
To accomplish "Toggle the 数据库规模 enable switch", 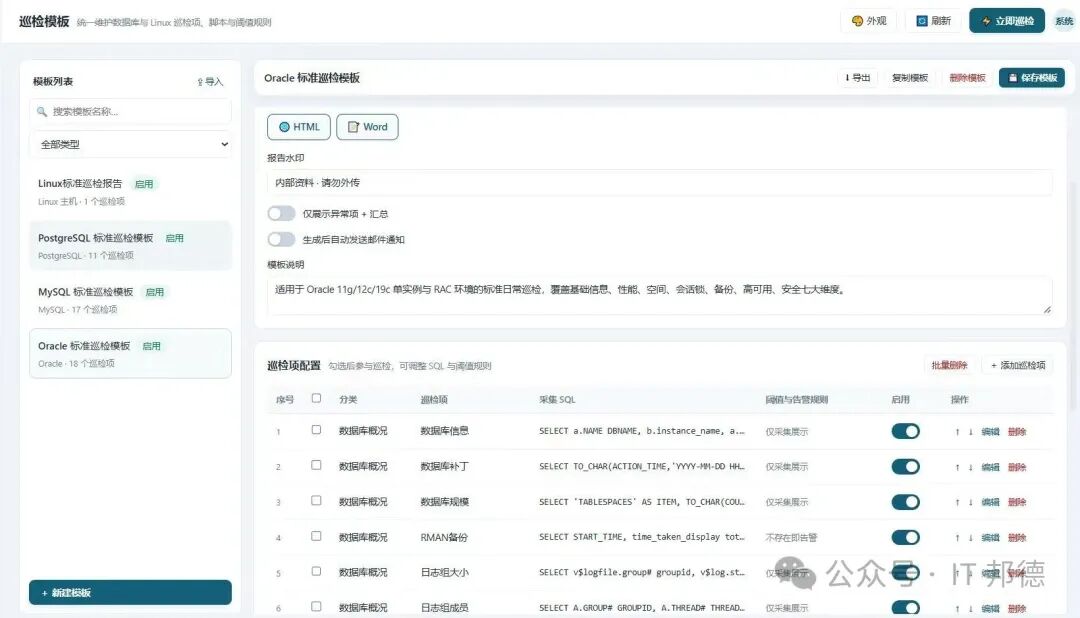I will 905,502.
